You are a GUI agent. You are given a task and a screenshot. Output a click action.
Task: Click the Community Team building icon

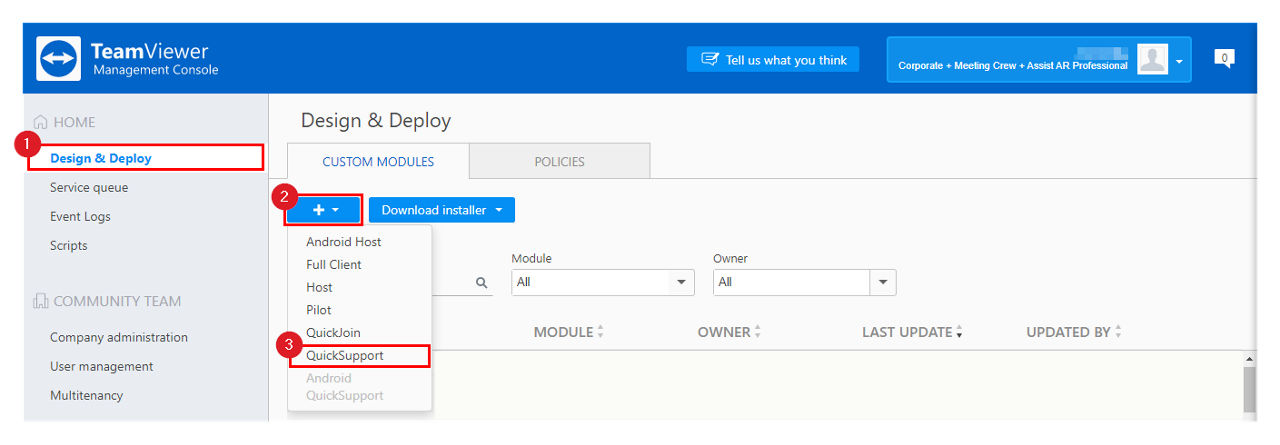tap(40, 301)
